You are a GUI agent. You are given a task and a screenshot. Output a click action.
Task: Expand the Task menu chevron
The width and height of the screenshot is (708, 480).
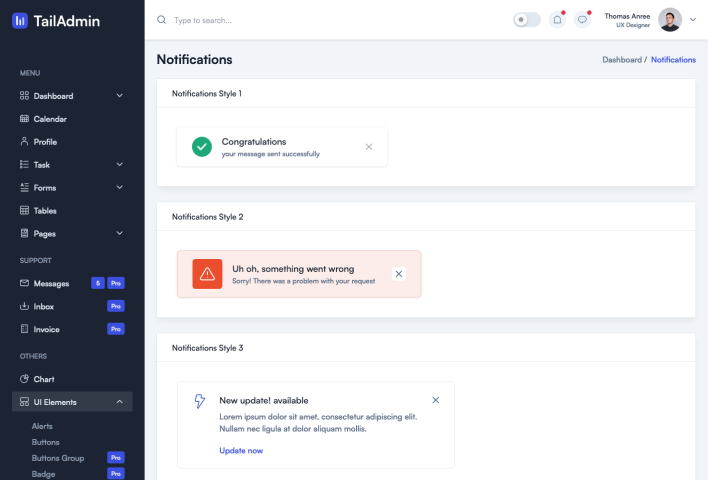(x=119, y=164)
